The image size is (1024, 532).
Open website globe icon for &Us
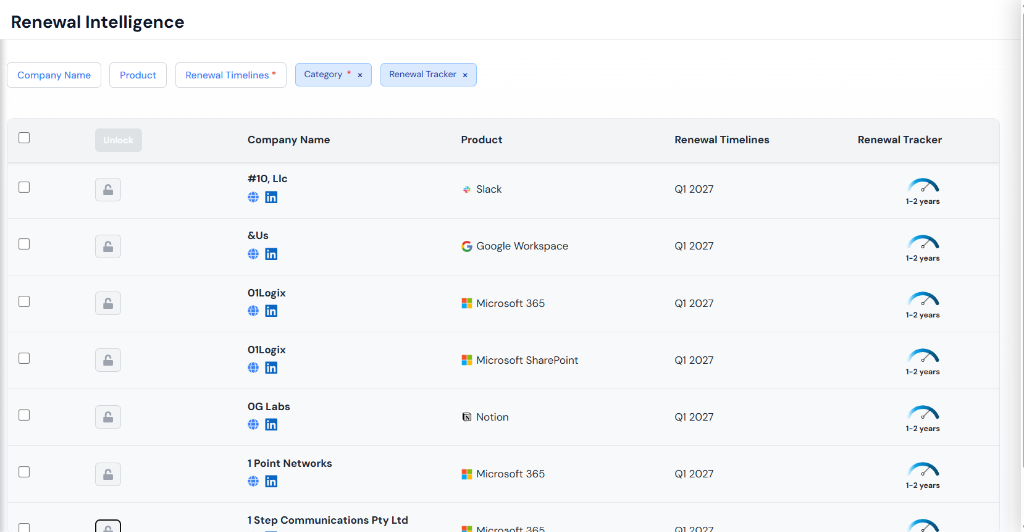pos(253,254)
